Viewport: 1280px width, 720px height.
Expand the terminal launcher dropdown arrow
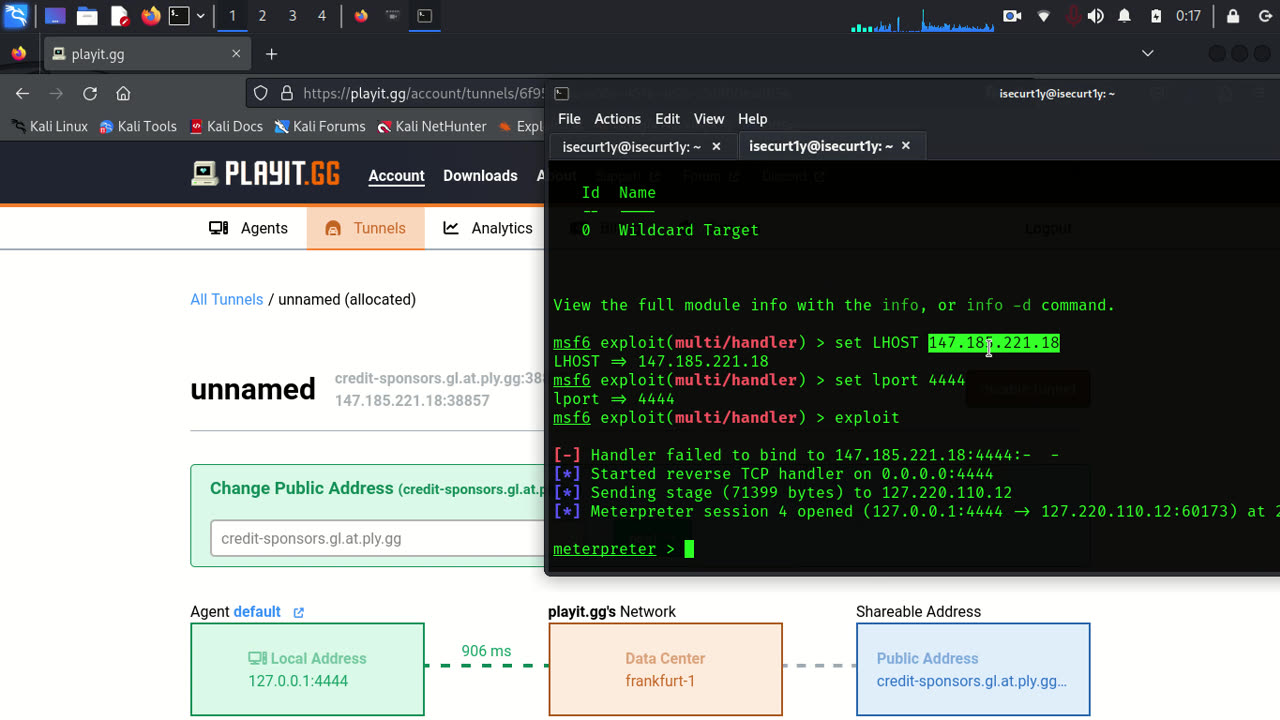201,16
